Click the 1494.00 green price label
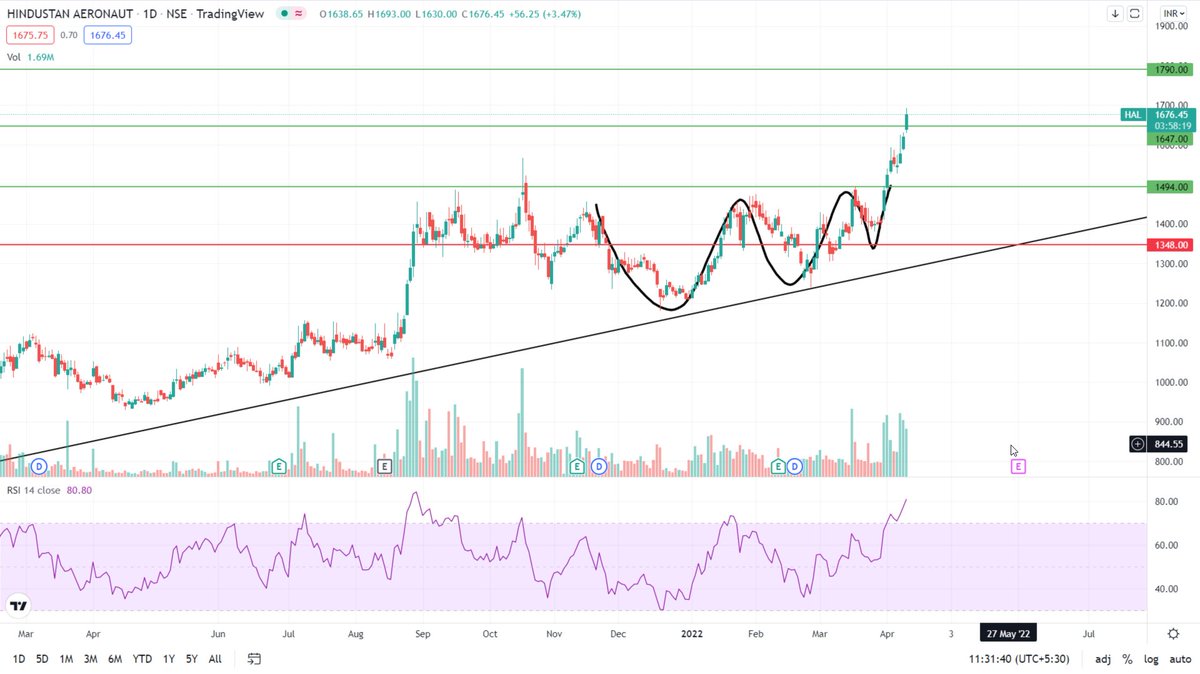This screenshot has height=674, width=1200. click(1169, 187)
